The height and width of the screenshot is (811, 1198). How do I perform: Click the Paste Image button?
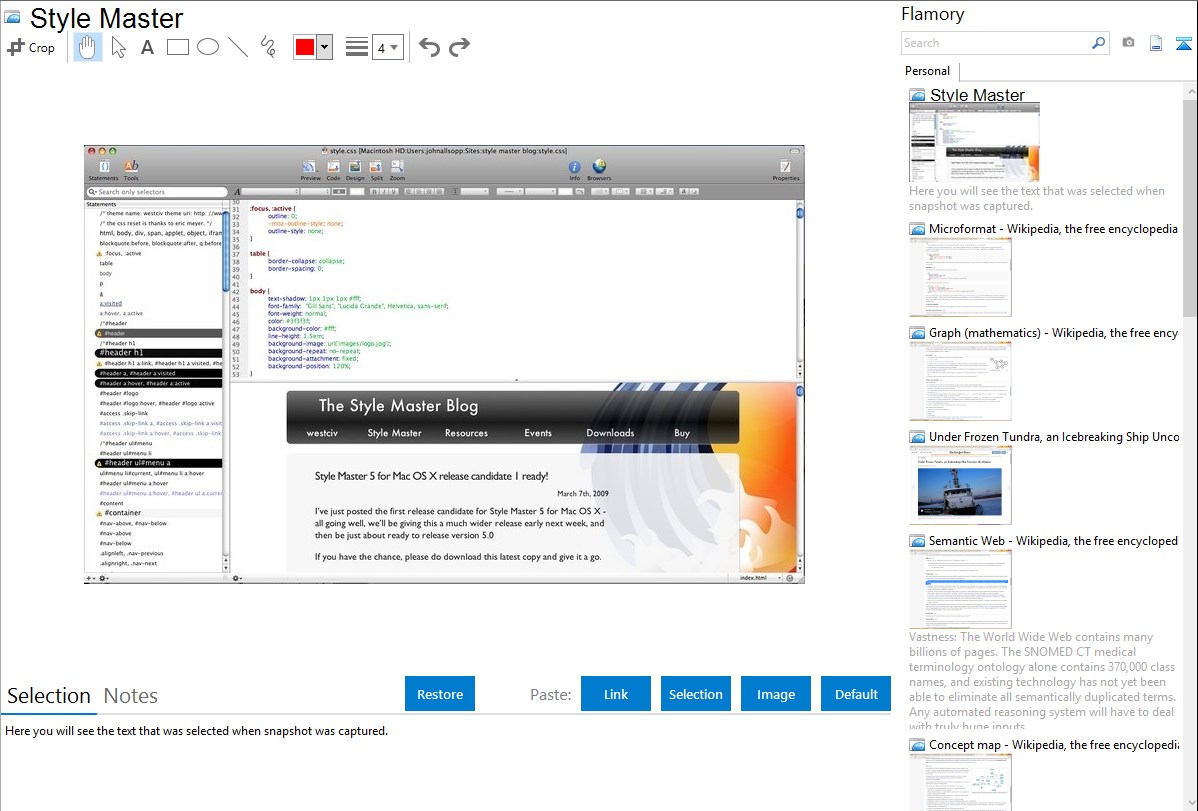[775, 694]
